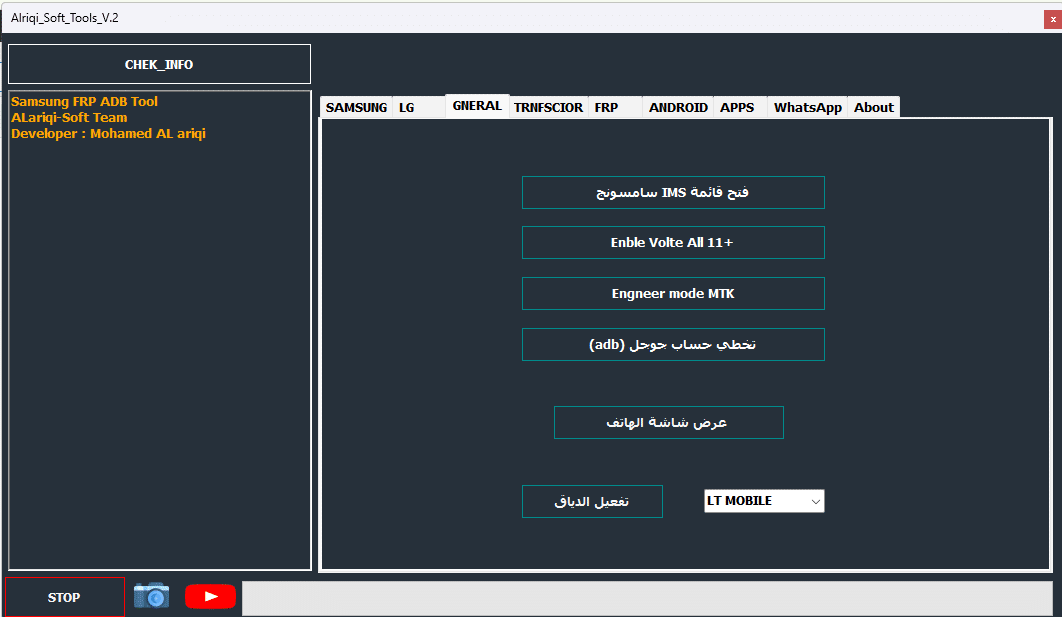Switch to the LG tab
The height and width of the screenshot is (617, 1062).
tap(406, 106)
